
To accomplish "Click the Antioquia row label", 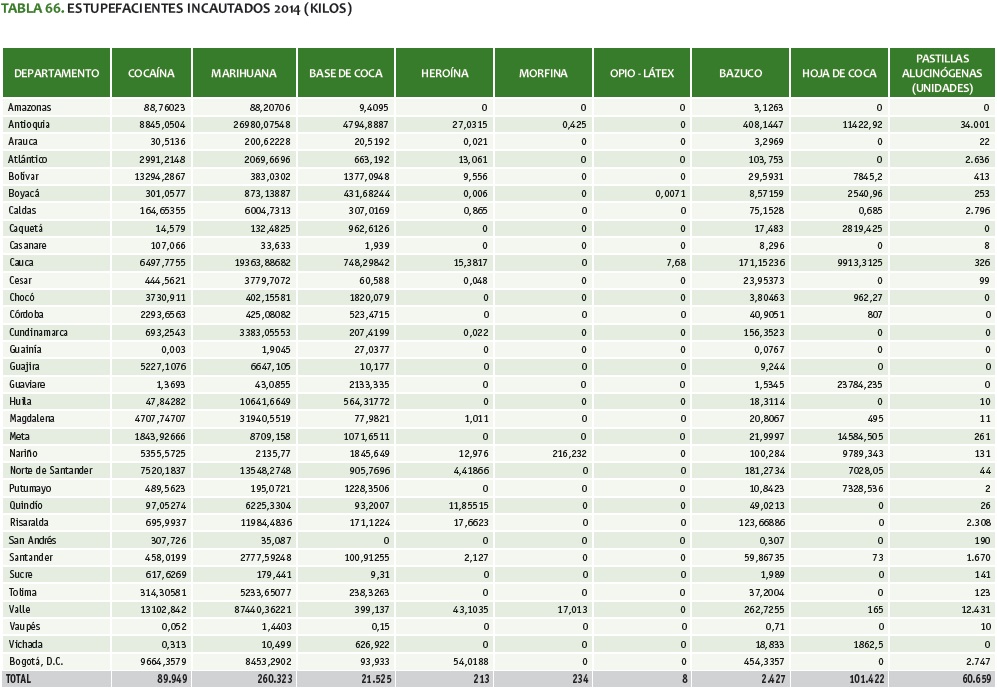I will (29, 124).
